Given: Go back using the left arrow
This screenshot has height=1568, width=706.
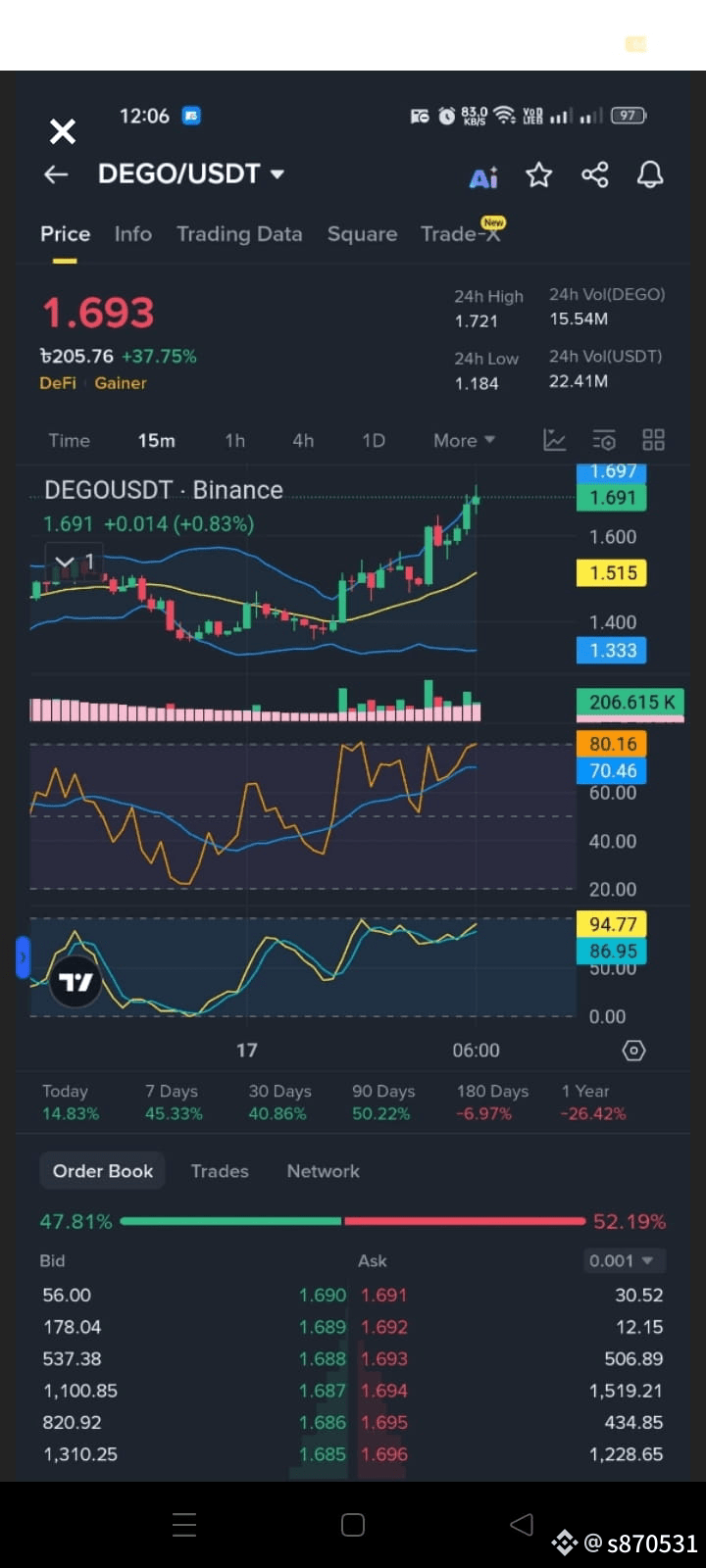Looking at the screenshot, I should [56, 174].
